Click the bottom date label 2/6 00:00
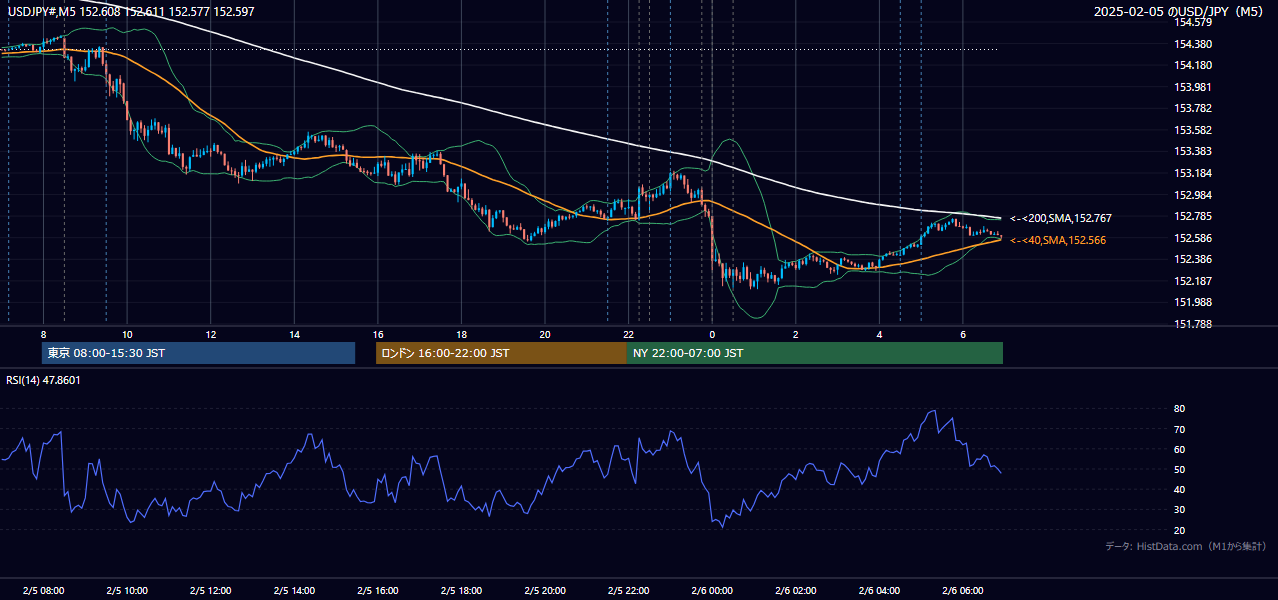Screen dimensions: 1278x600 tap(711, 590)
